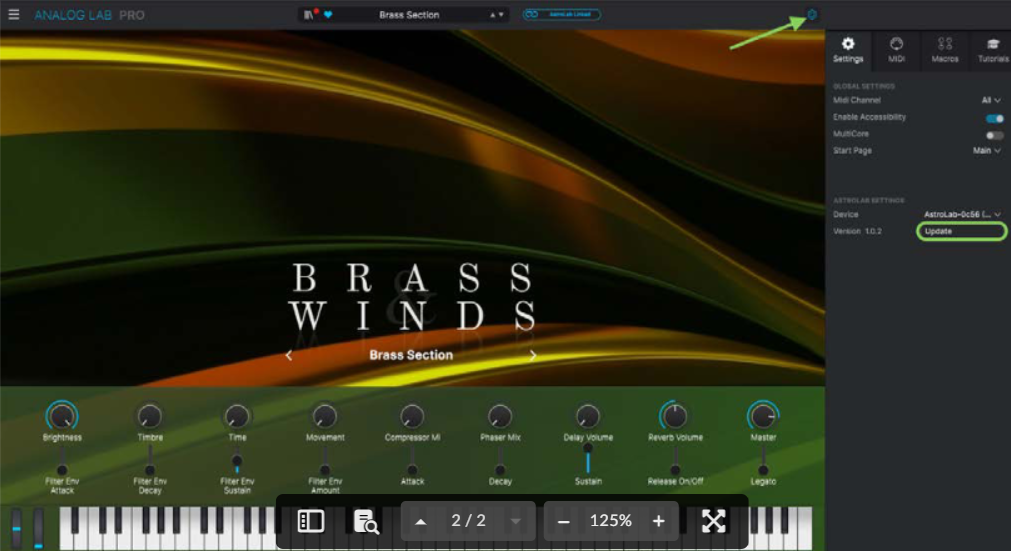
Task: Go to next page in viewer
Action: pyautogui.click(x=515, y=521)
